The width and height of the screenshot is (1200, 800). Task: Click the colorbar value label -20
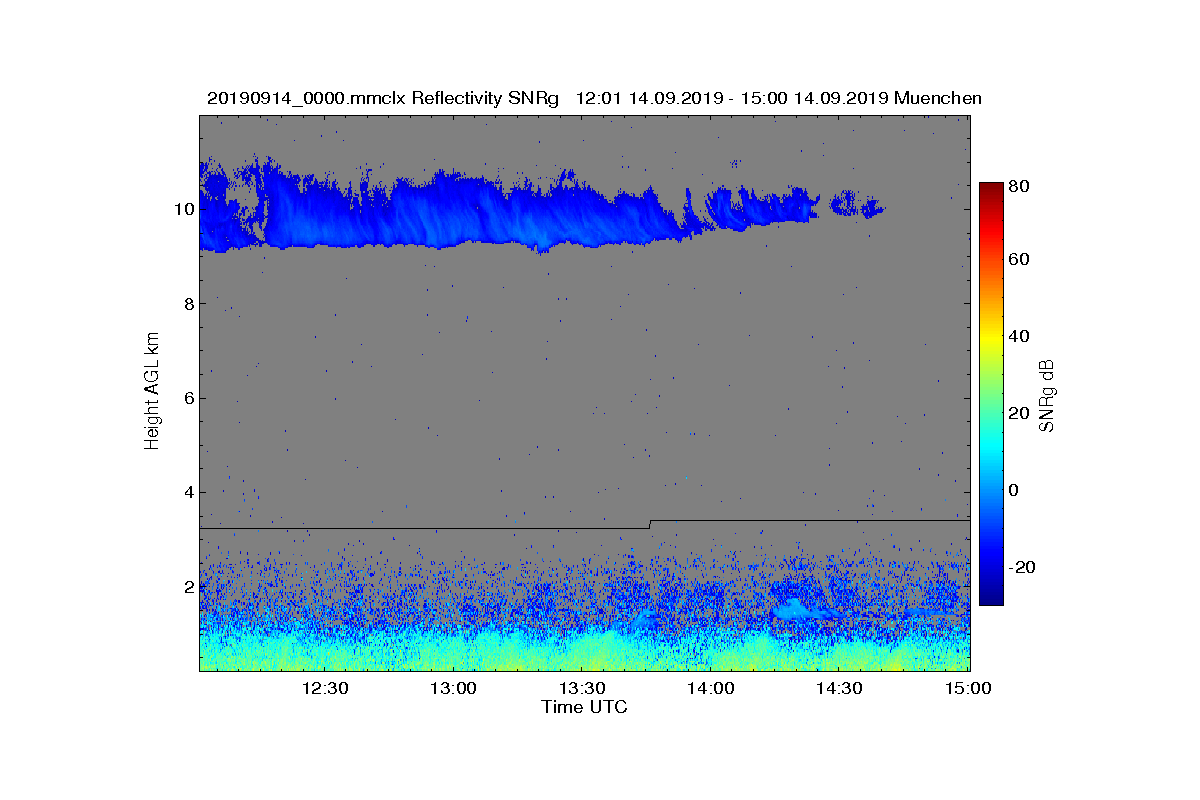click(x=1022, y=567)
